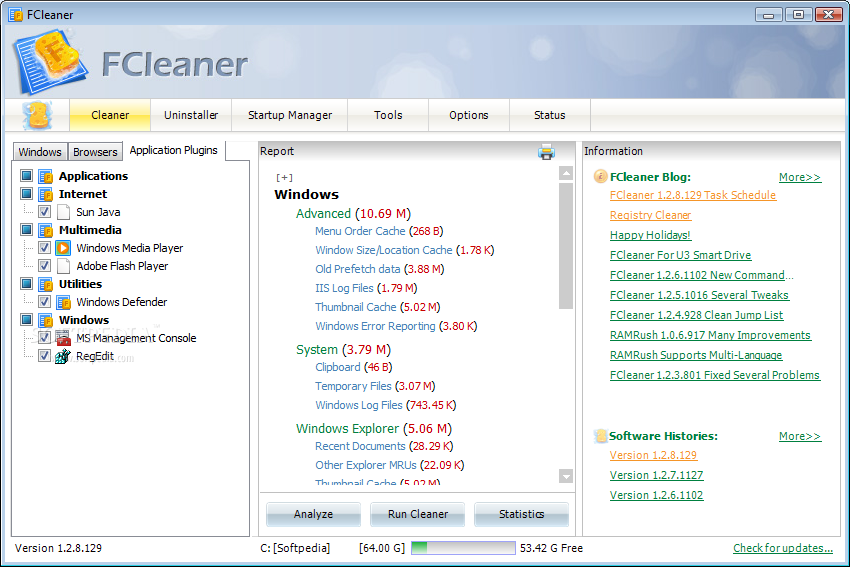
Task: Click Check for updates link
Action: click(x=783, y=548)
